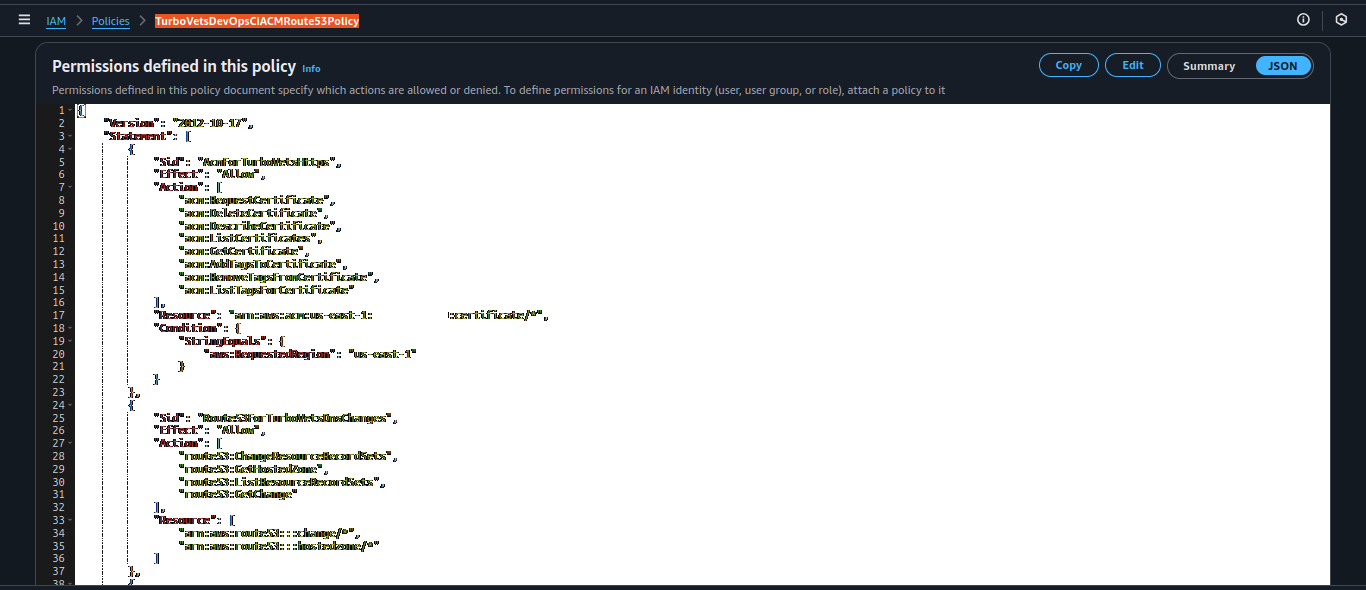Fold the first statement block at line 4
The image size is (1366, 590).
click(70, 149)
